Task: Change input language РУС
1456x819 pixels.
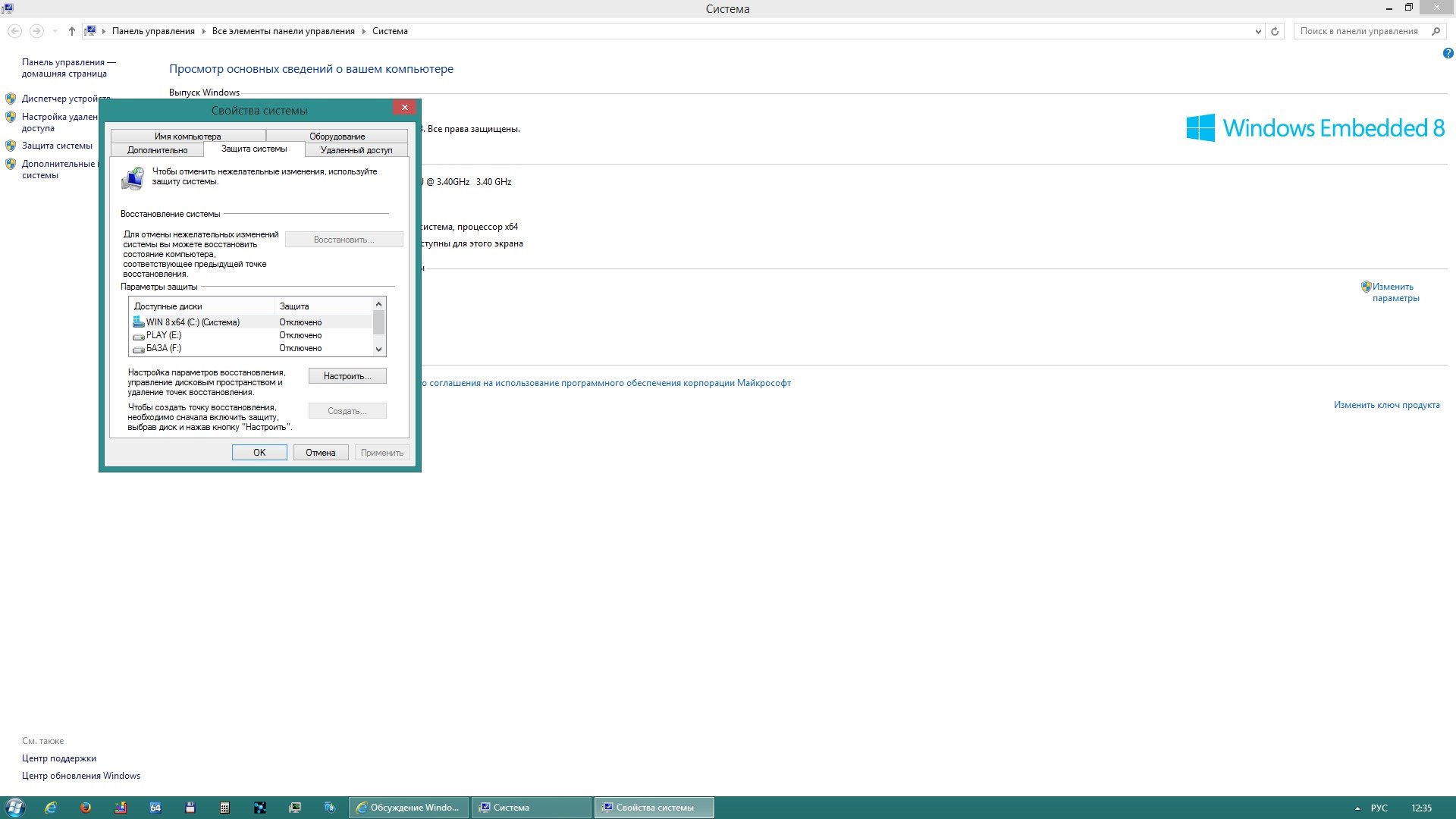Action: pyautogui.click(x=1379, y=808)
